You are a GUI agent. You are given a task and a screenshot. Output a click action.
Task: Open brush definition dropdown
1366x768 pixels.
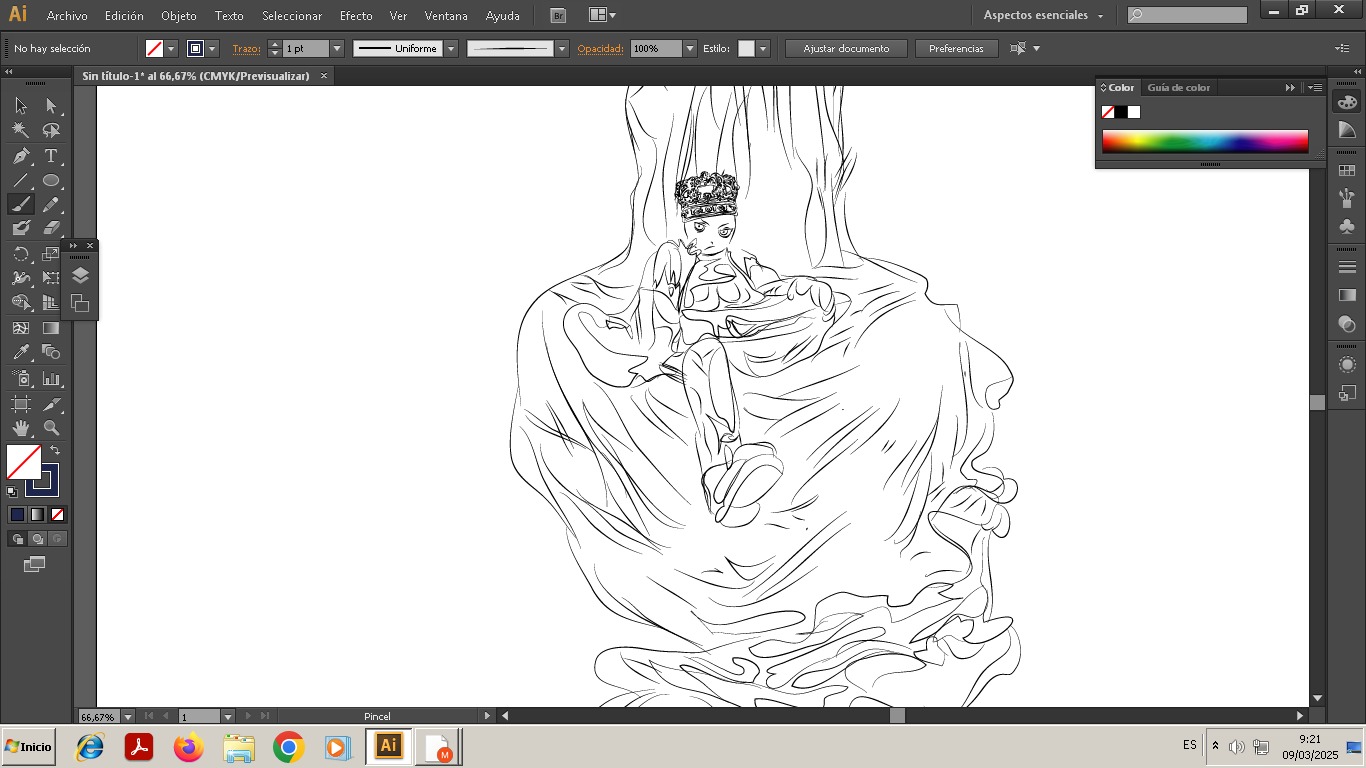click(562, 48)
